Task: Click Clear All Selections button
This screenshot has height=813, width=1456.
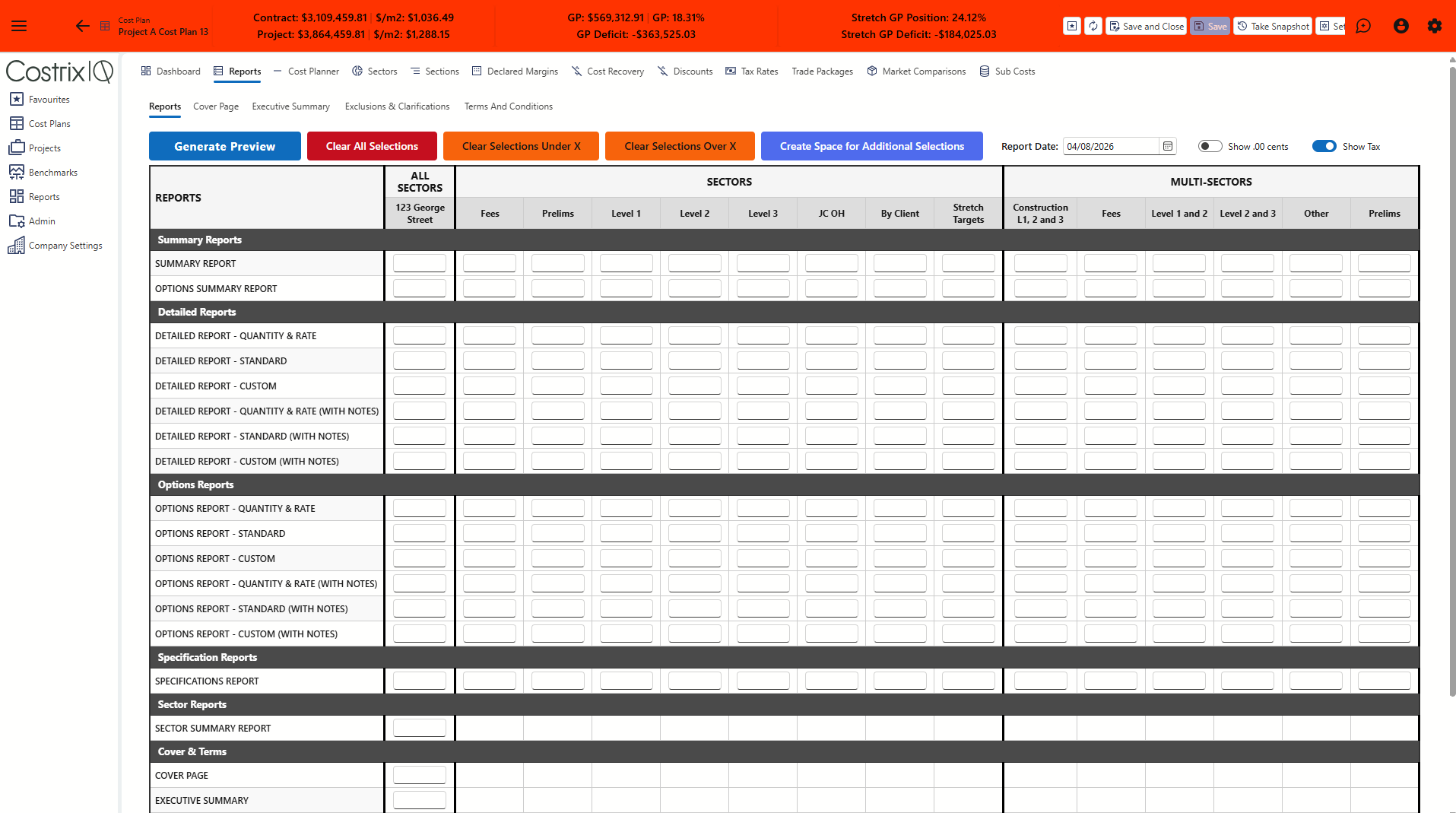Action: pos(372,146)
